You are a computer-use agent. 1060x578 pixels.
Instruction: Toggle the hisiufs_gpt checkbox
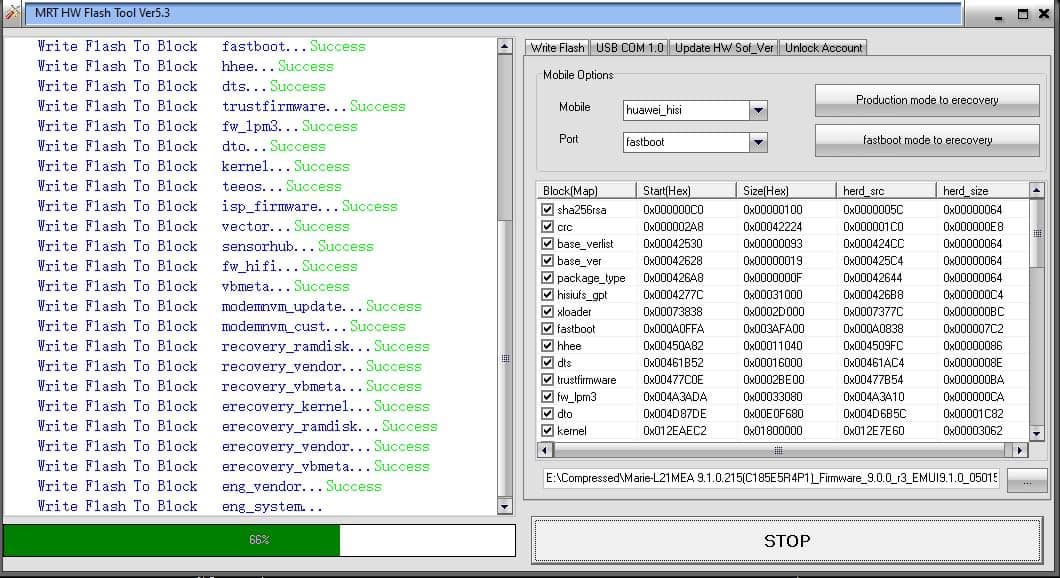click(x=548, y=294)
